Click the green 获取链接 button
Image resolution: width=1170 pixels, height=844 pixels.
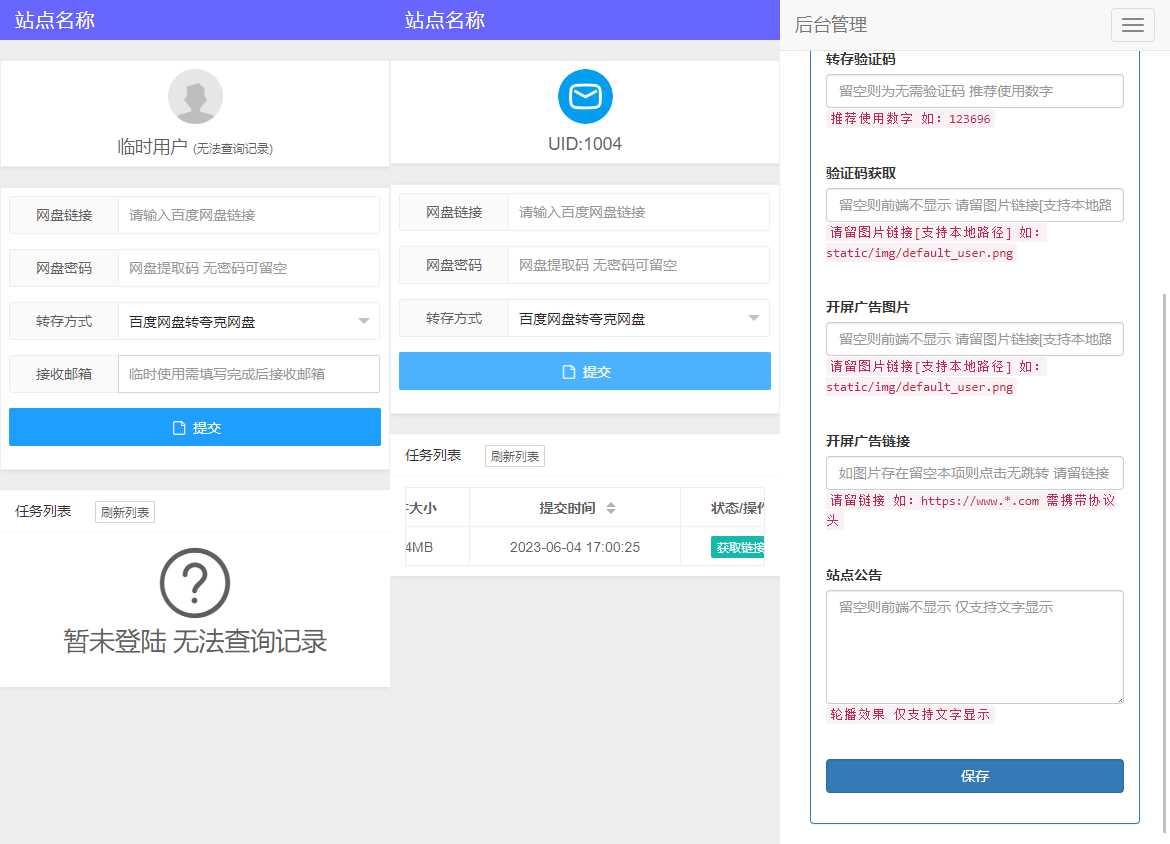740,546
